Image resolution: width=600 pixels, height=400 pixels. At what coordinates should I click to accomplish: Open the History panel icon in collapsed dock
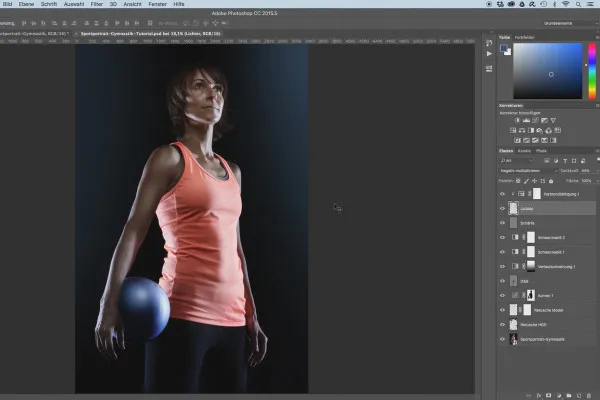(x=489, y=42)
